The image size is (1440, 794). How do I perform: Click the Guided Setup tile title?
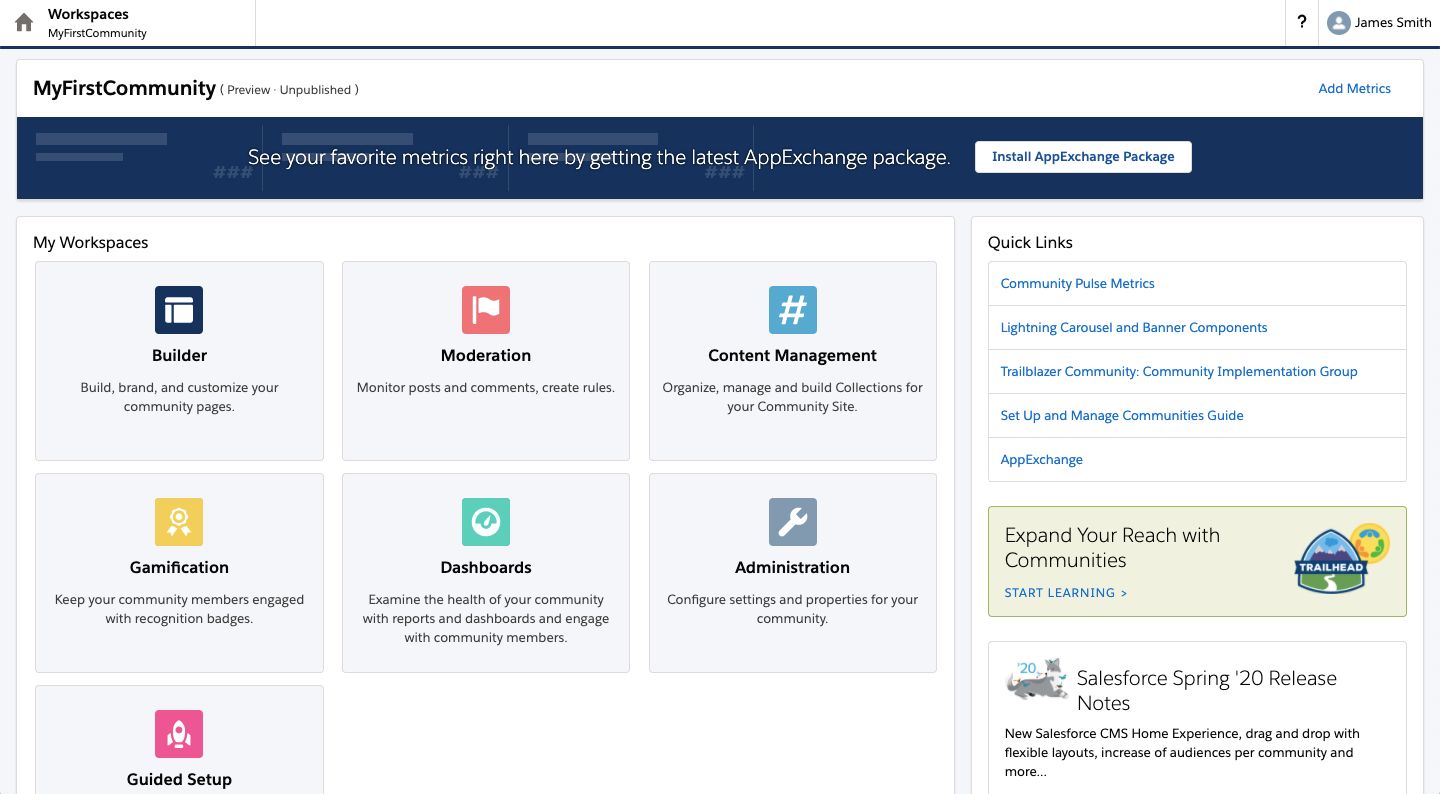tap(179, 779)
